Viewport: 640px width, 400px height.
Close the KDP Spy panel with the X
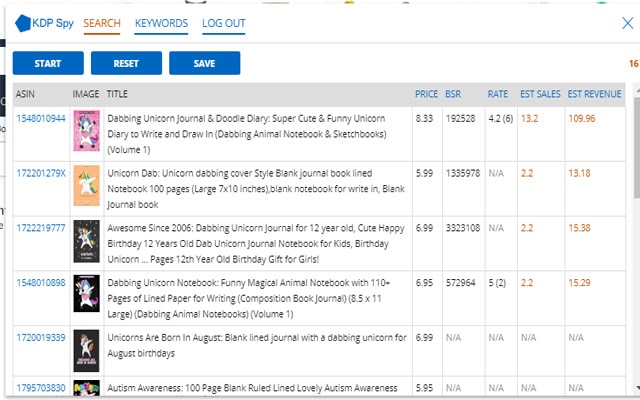click(628, 23)
